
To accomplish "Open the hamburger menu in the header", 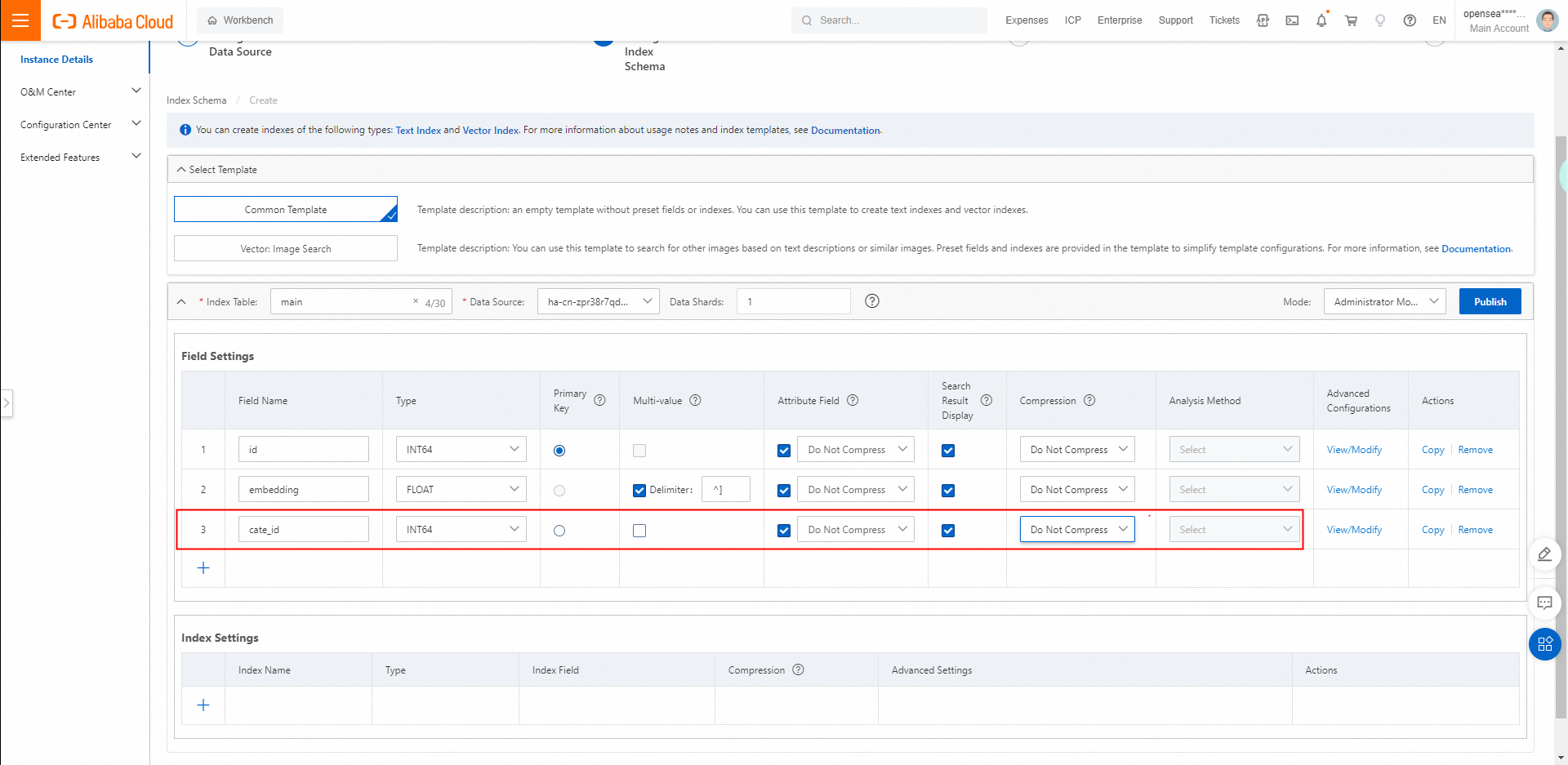I will coord(20,20).
